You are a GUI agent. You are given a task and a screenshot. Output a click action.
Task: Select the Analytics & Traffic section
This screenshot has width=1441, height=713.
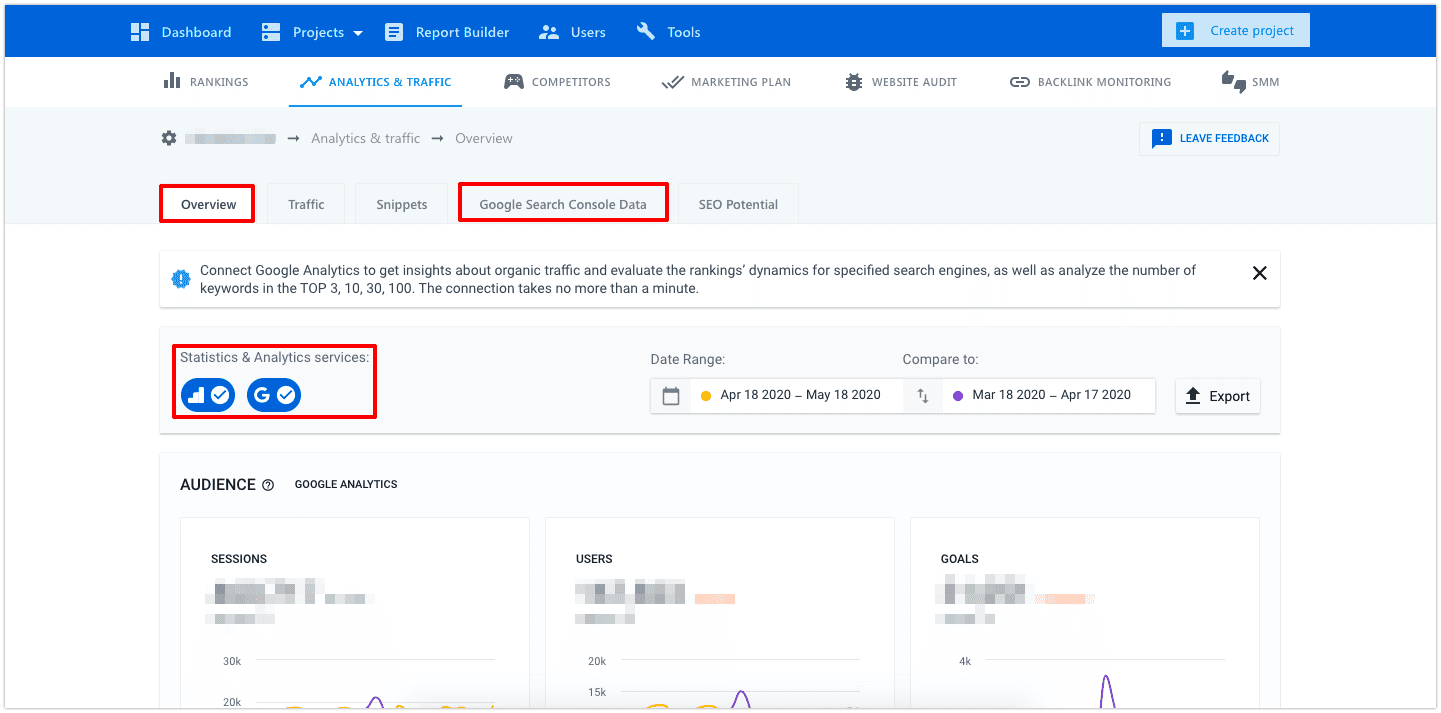(376, 82)
